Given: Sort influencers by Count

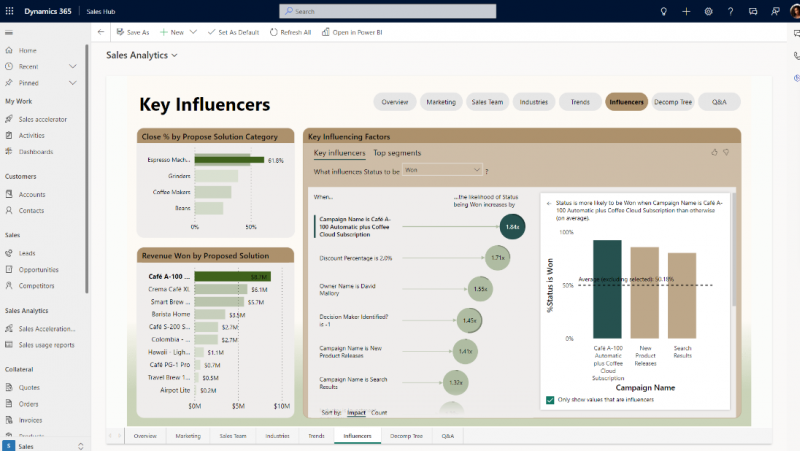Looking at the screenshot, I should [x=379, y=412].
